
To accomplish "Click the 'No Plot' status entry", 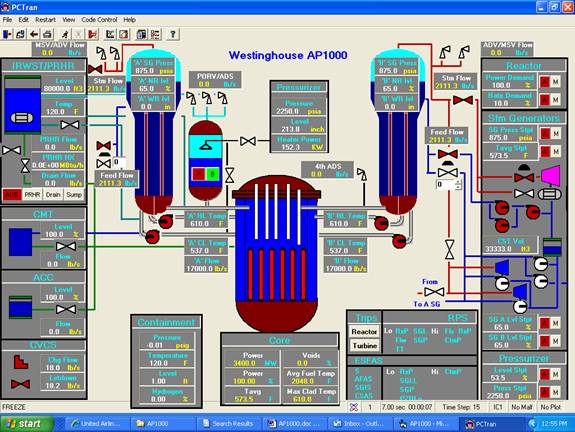I will click(x=551, y=407).
